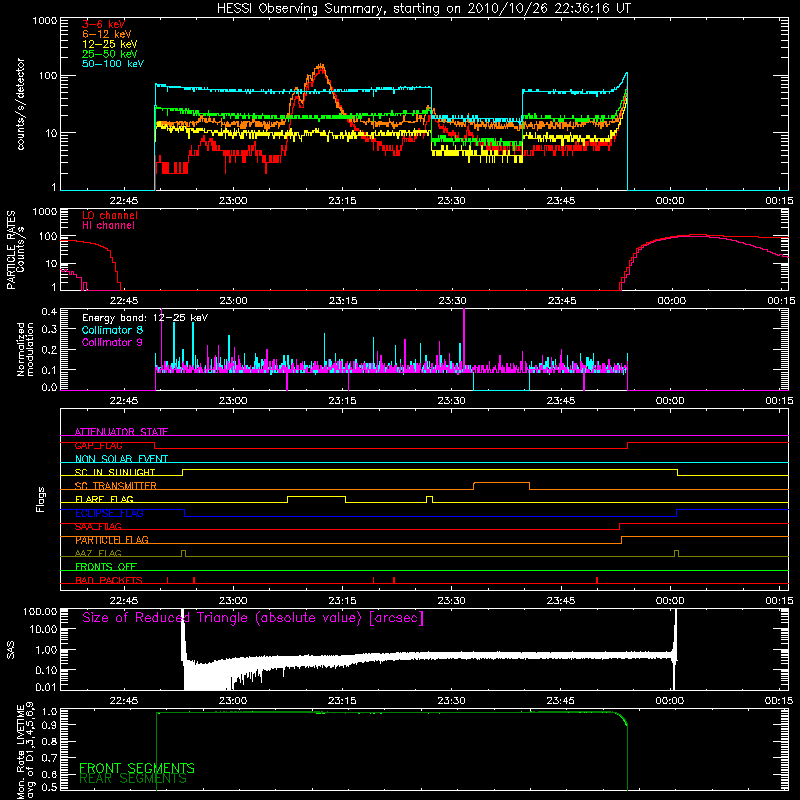Image resolution: width=800 pixels, height=800 pixels.
Task: Click the GAP_FLAG label
Action: click(98, 445)
